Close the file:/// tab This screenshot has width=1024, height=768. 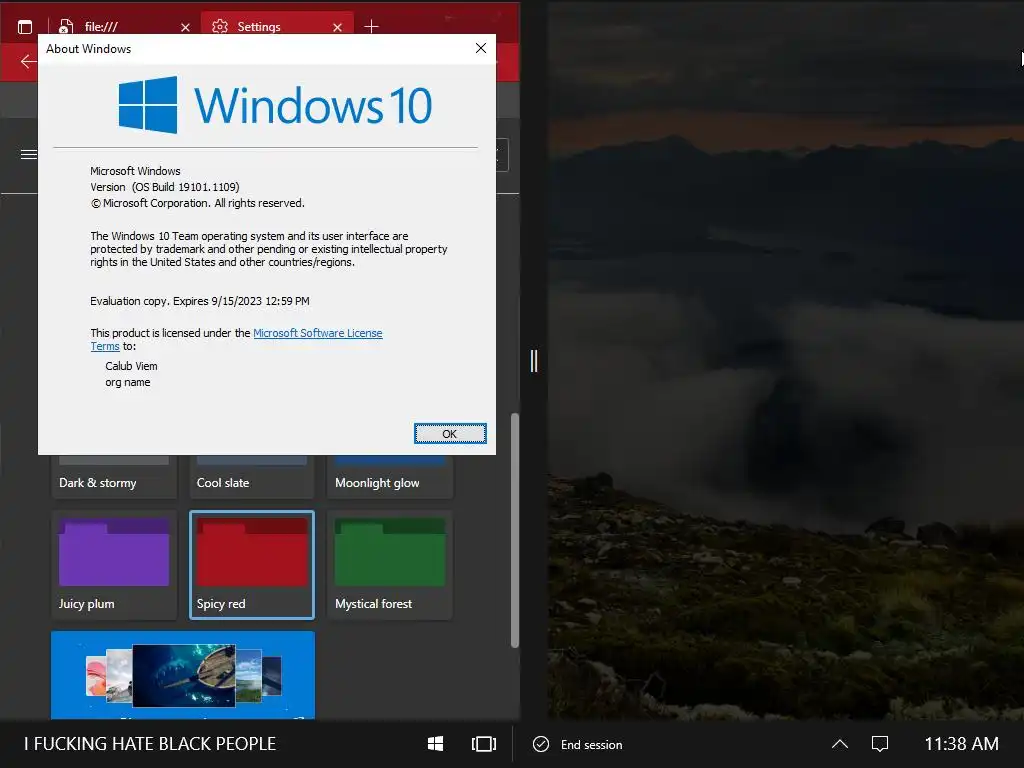(185, 27)
